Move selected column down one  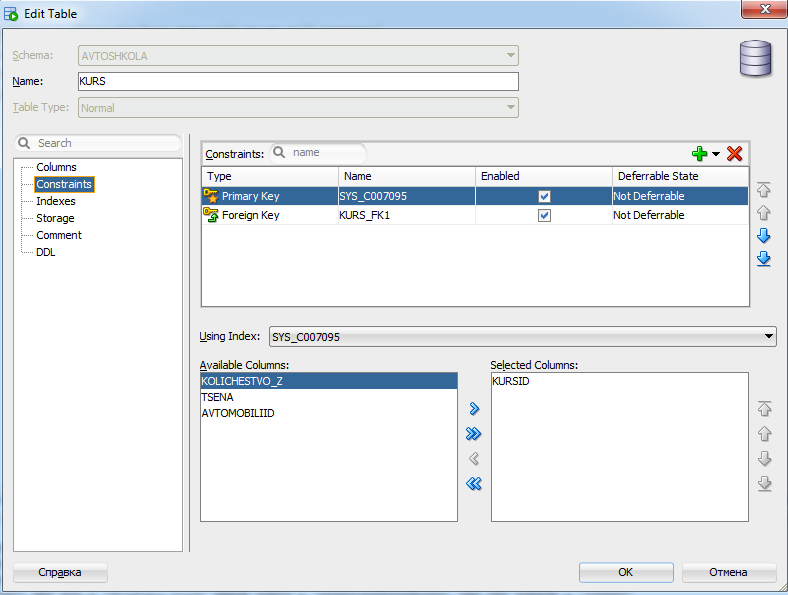point(764,458)
